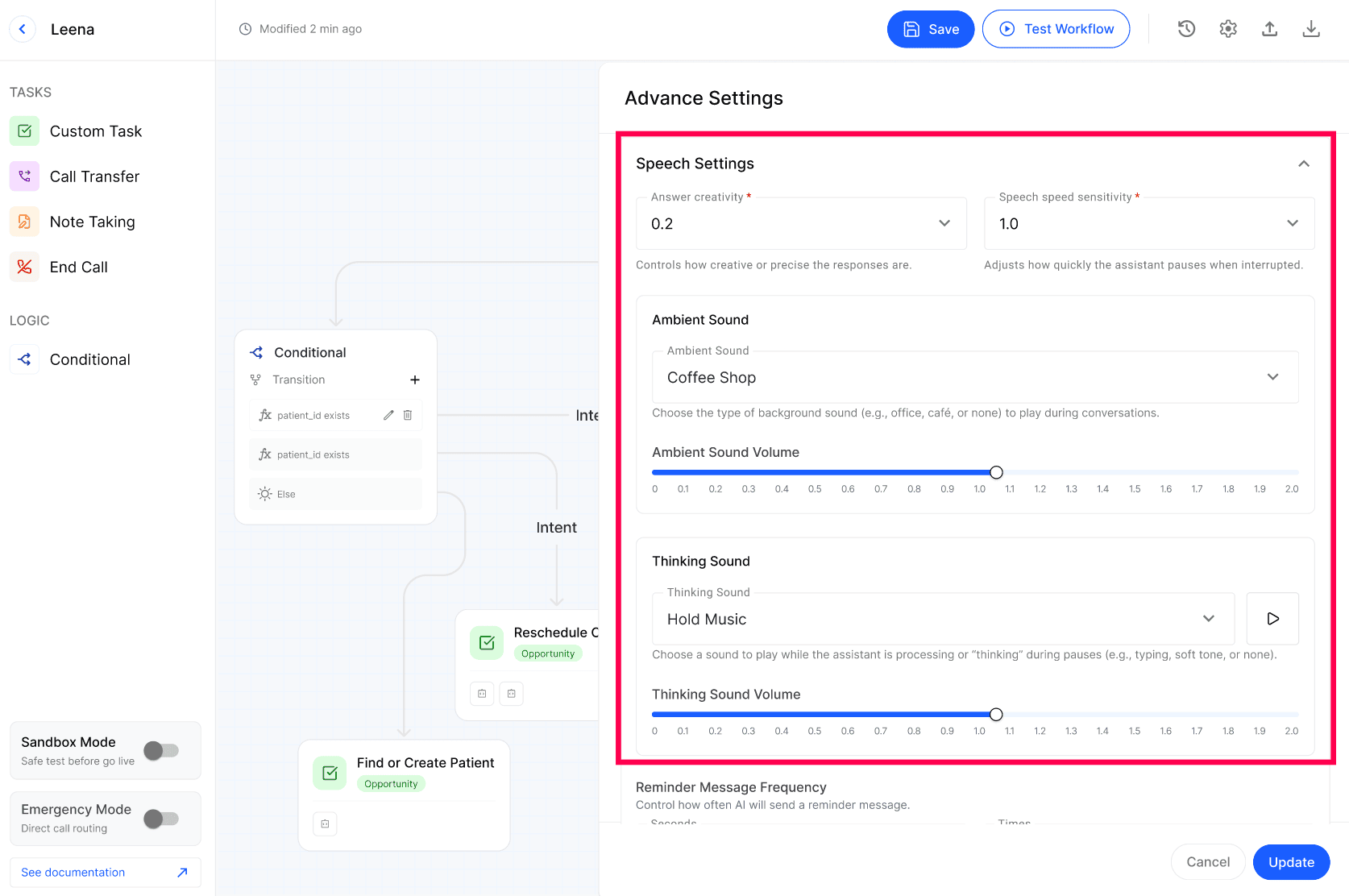
Task: Delete the first patient_id exists condition
Action: tap(408, 415)
